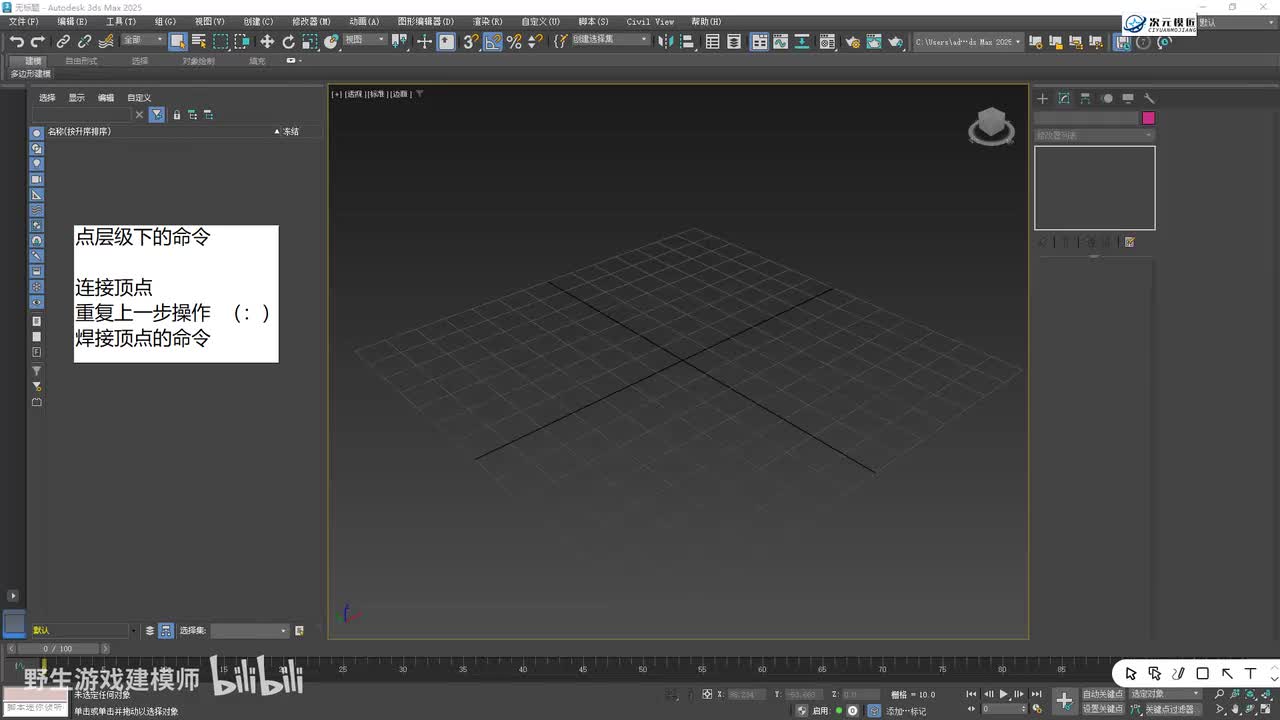
Task: Click the 名称(按升序排序) column header
Action: coord(80,131)
